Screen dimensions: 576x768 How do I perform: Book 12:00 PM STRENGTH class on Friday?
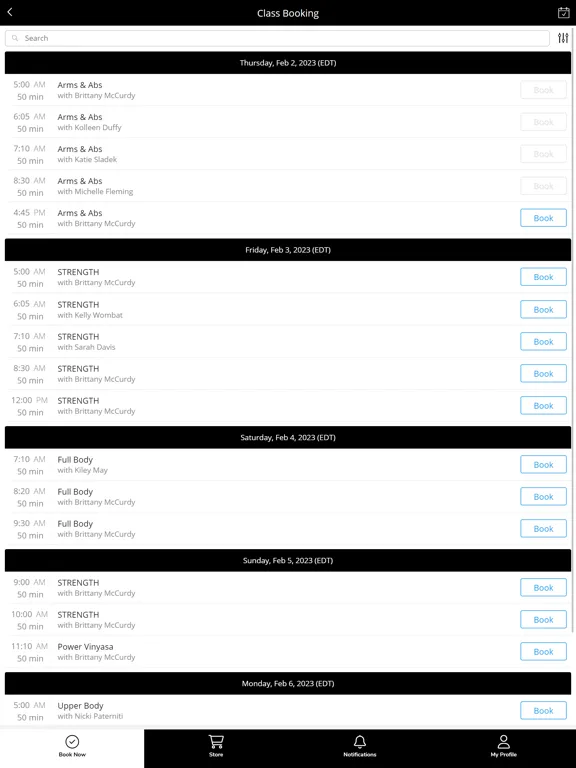tap(543, 406)
